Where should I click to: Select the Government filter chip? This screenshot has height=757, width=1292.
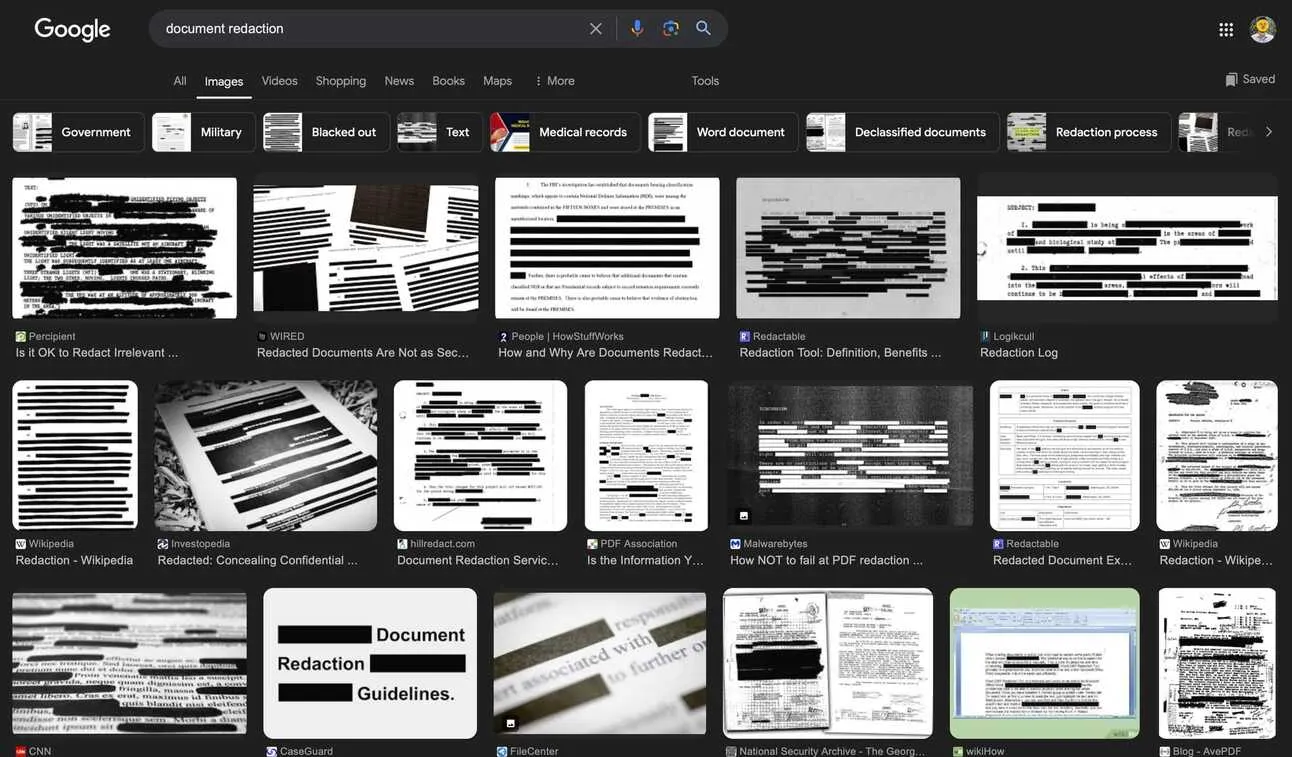click(x=79, y=132)
